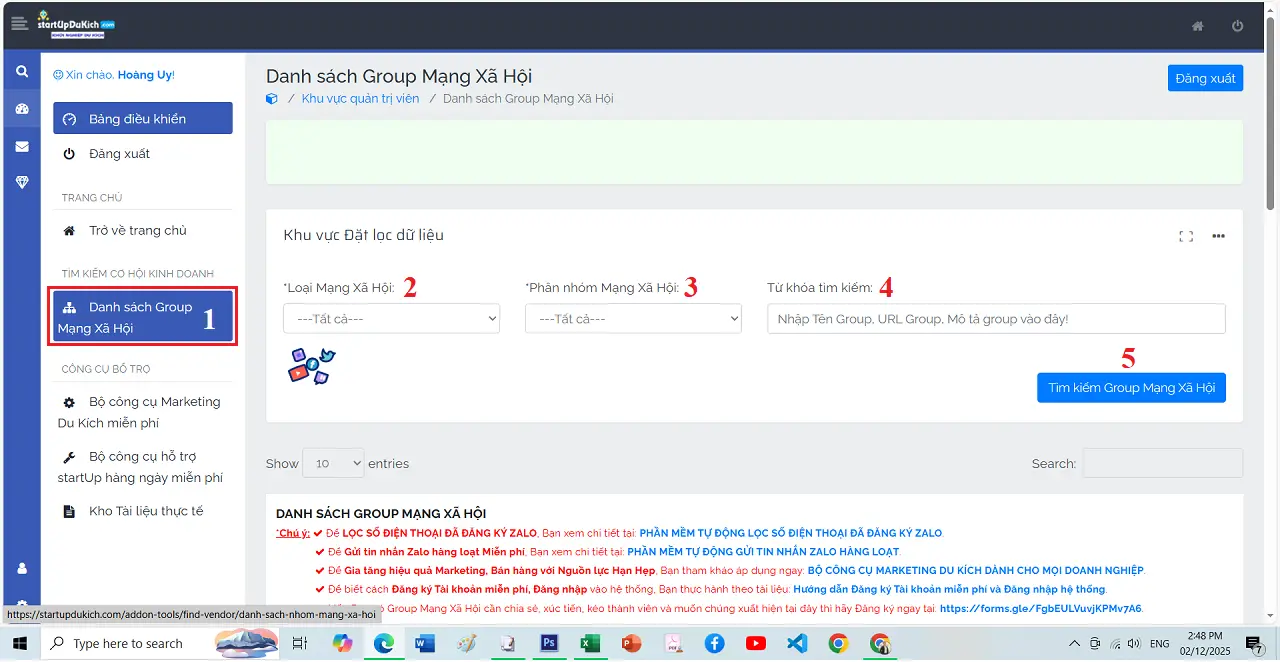
Task: Open the Show entries count dropdown
Action: pyautogui.click(x=333, y=463)
